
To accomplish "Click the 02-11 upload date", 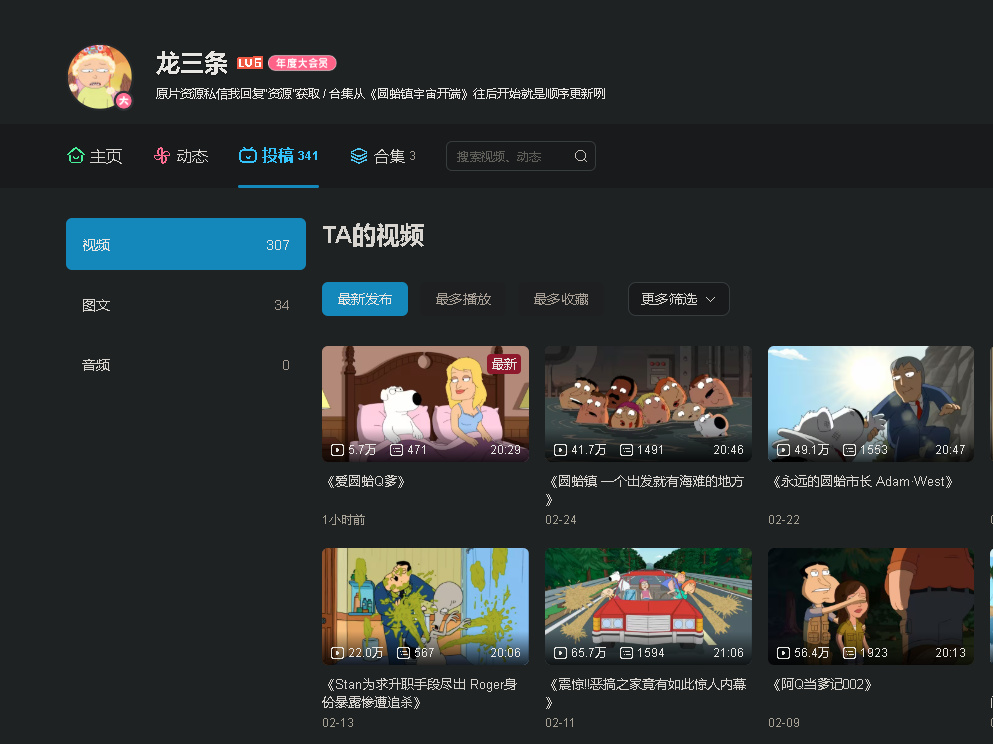I will (560, 722).
